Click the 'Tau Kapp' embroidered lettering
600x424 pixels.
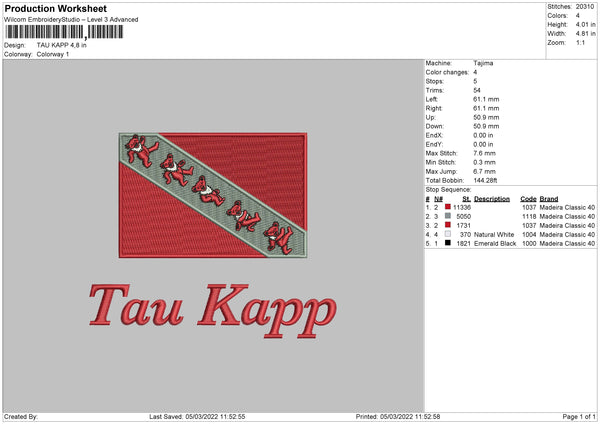tap(213, 311)
